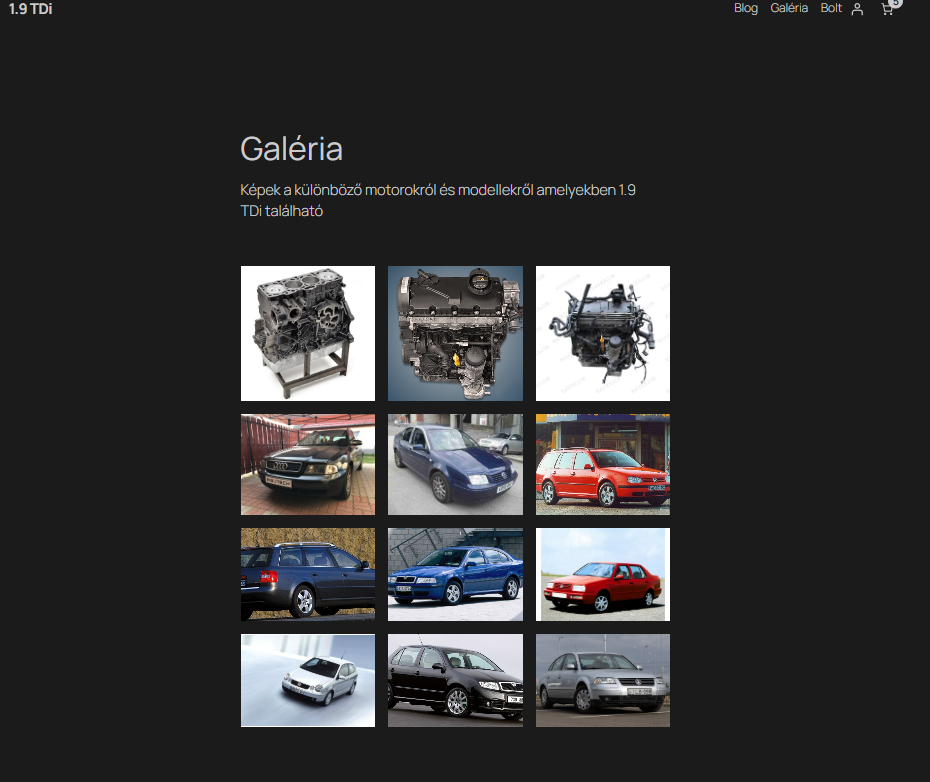930x782 pixels.
Task: Go to the Blog page
Action: (746, 8)
